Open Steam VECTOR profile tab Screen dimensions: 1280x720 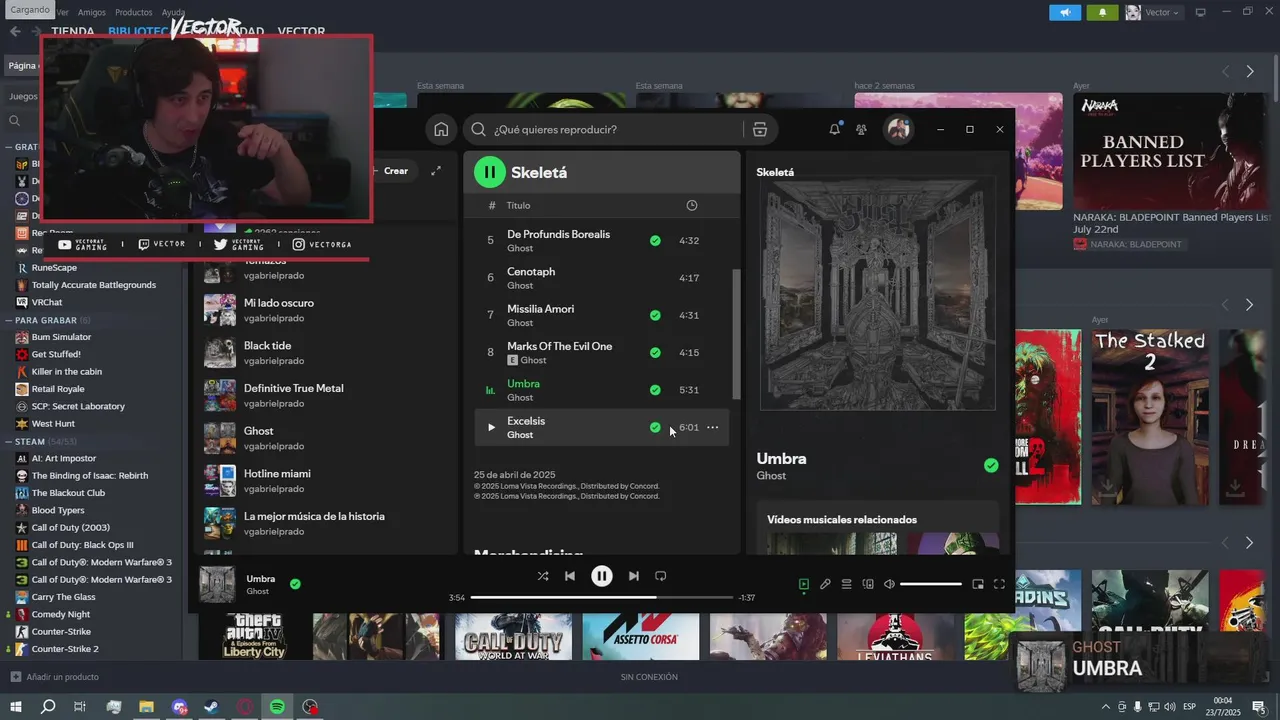point(301,31)
